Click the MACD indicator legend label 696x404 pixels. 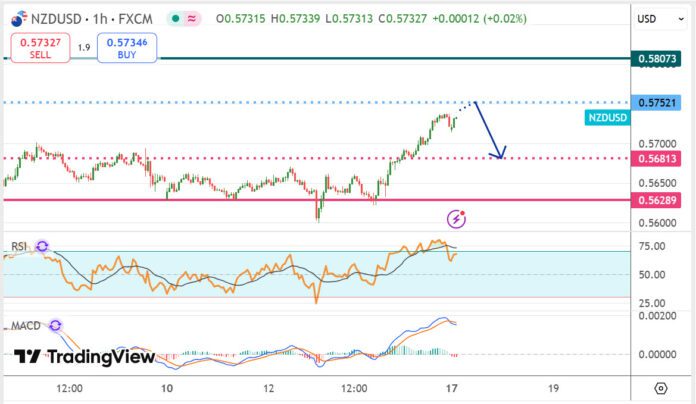click(26, 326)
